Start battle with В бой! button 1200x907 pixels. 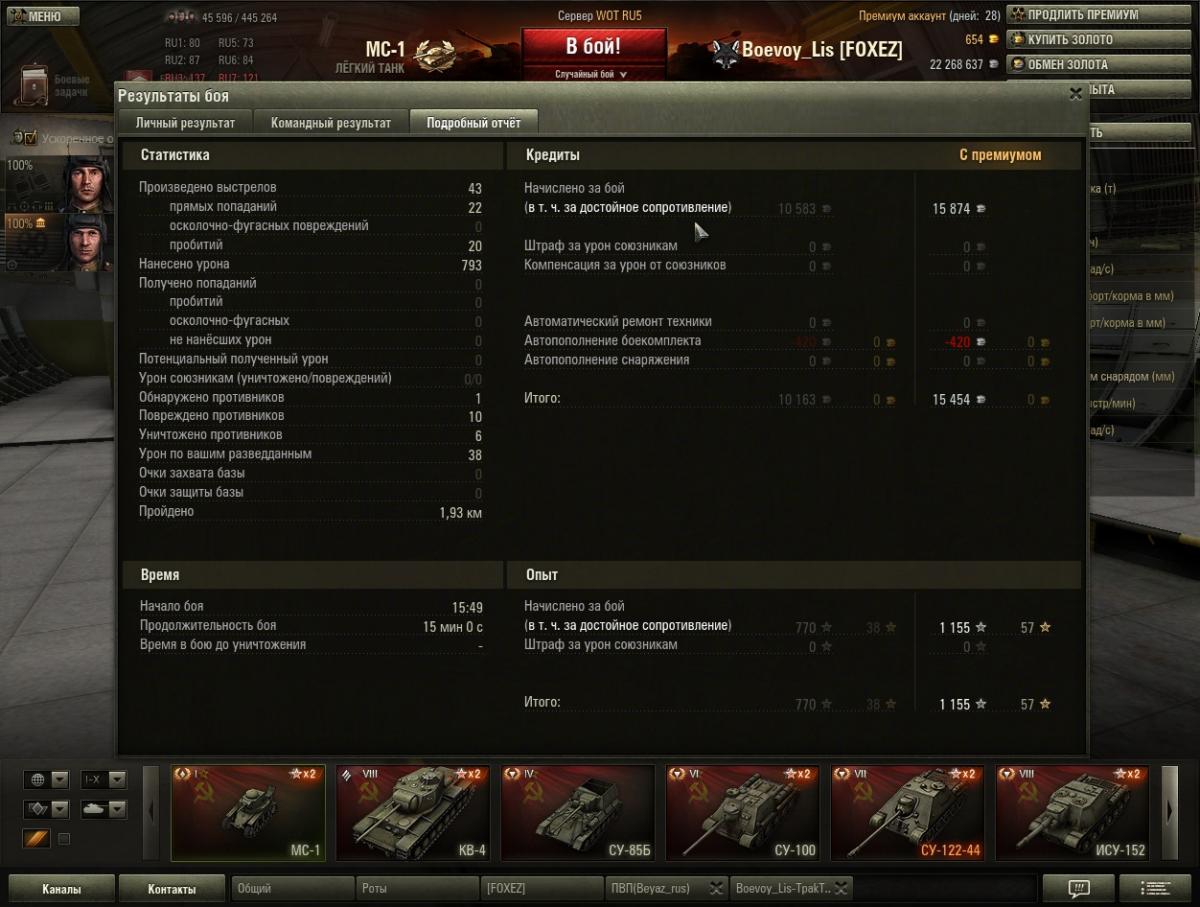pyautogui.click(x=593, y=46)
